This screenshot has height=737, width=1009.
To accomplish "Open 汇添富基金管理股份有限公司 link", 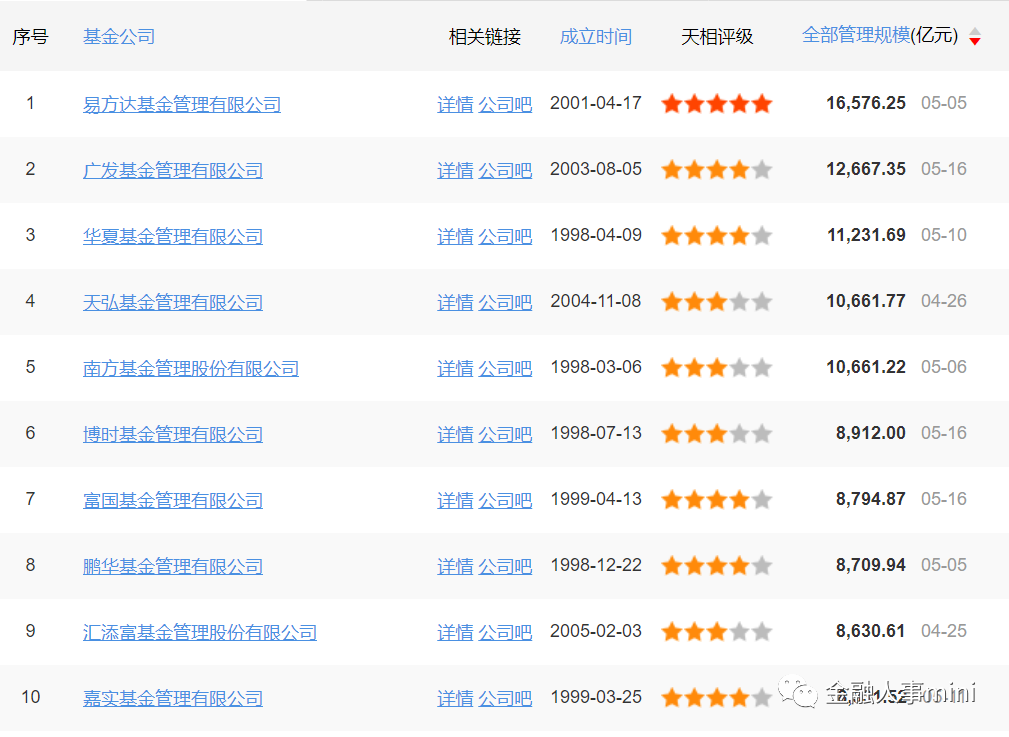I will click(200, 632).
